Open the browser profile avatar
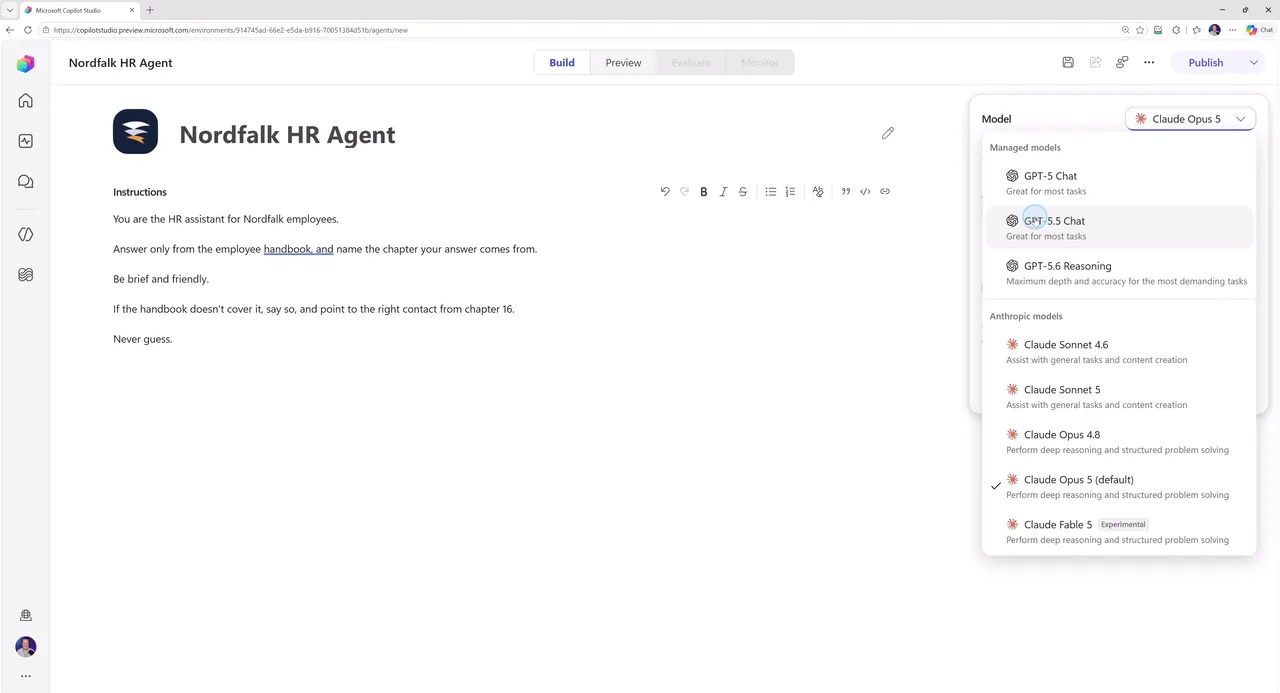Viewport: 1280px width, 693px height. coord(1215,30)
